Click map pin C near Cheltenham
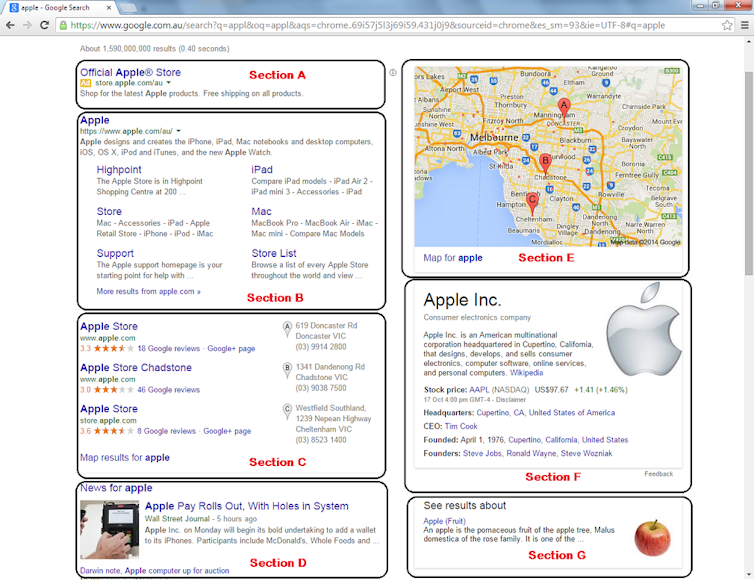Viewport: 754px width, 581px height. pyautogui.click(x=532, y=204)
